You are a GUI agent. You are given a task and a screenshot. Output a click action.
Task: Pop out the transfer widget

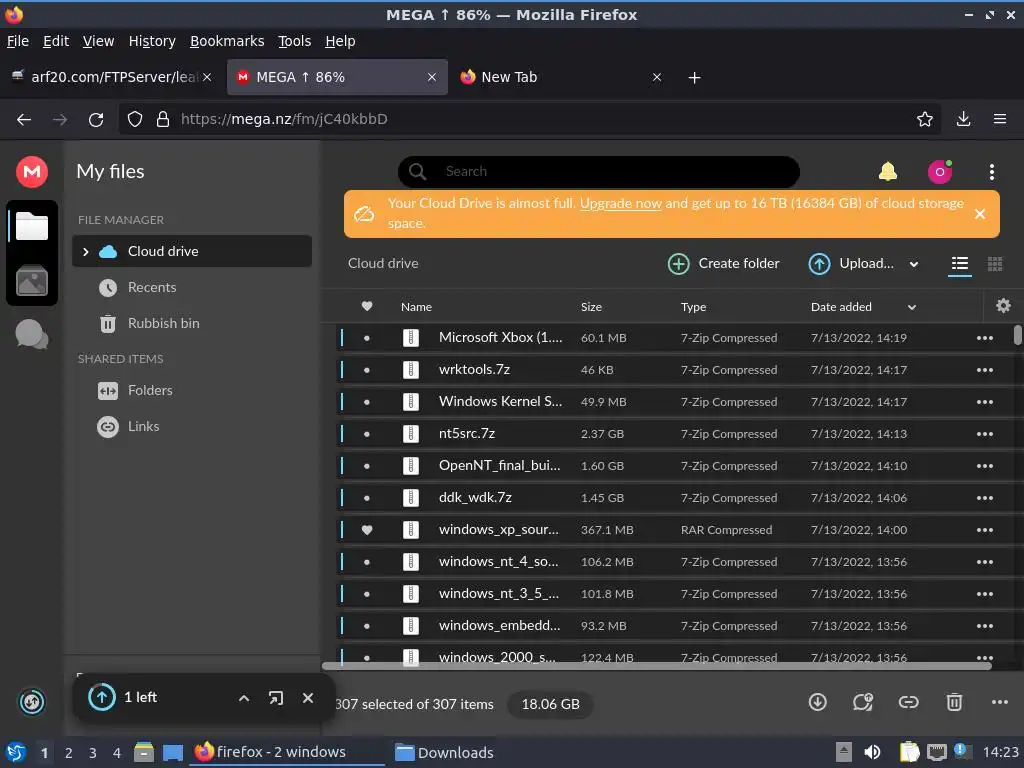pyautogui.click(x=276, y=698)
